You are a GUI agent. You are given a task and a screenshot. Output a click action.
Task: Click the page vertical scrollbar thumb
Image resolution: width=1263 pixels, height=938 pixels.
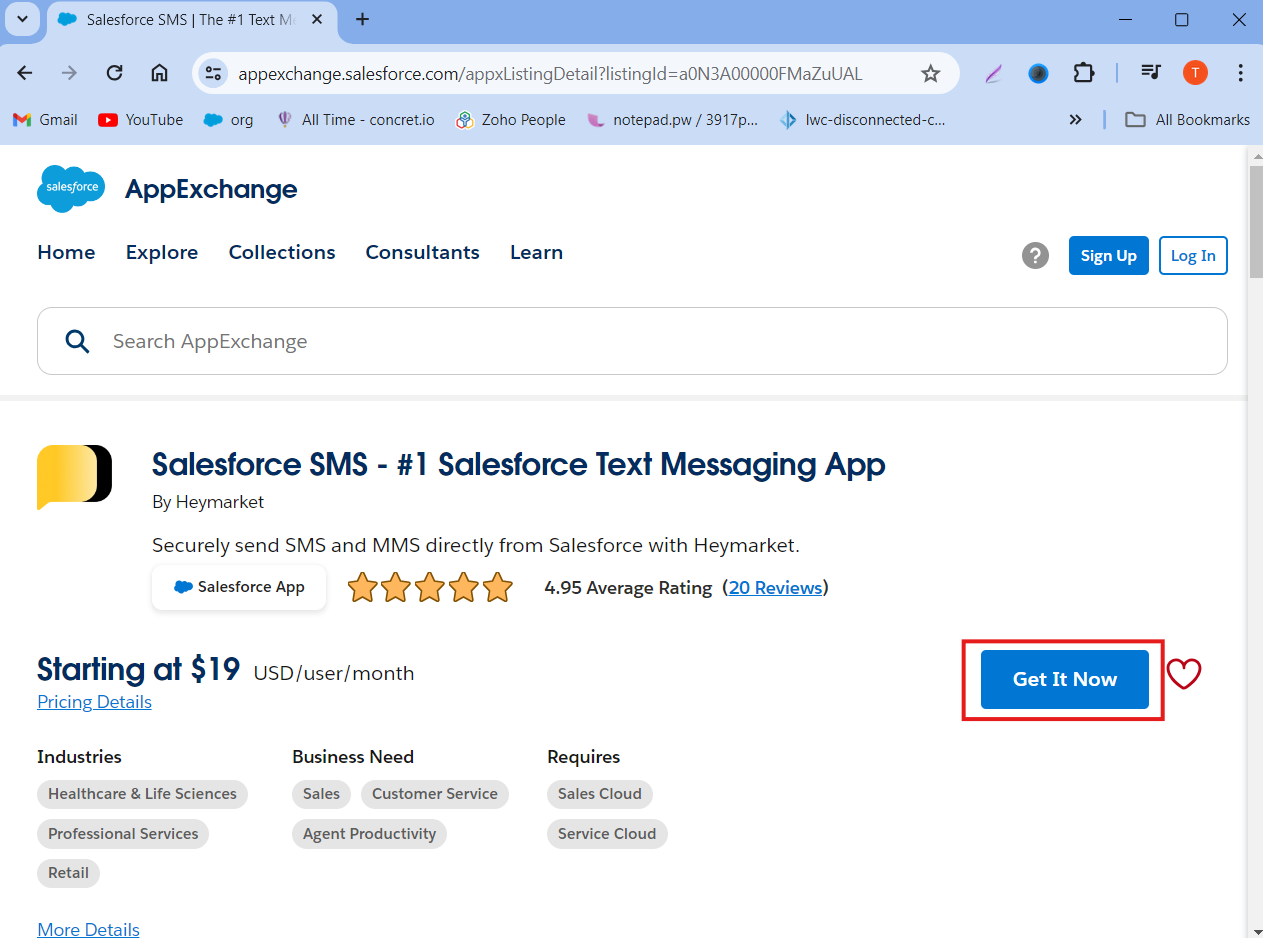[x=1255, y=220]
